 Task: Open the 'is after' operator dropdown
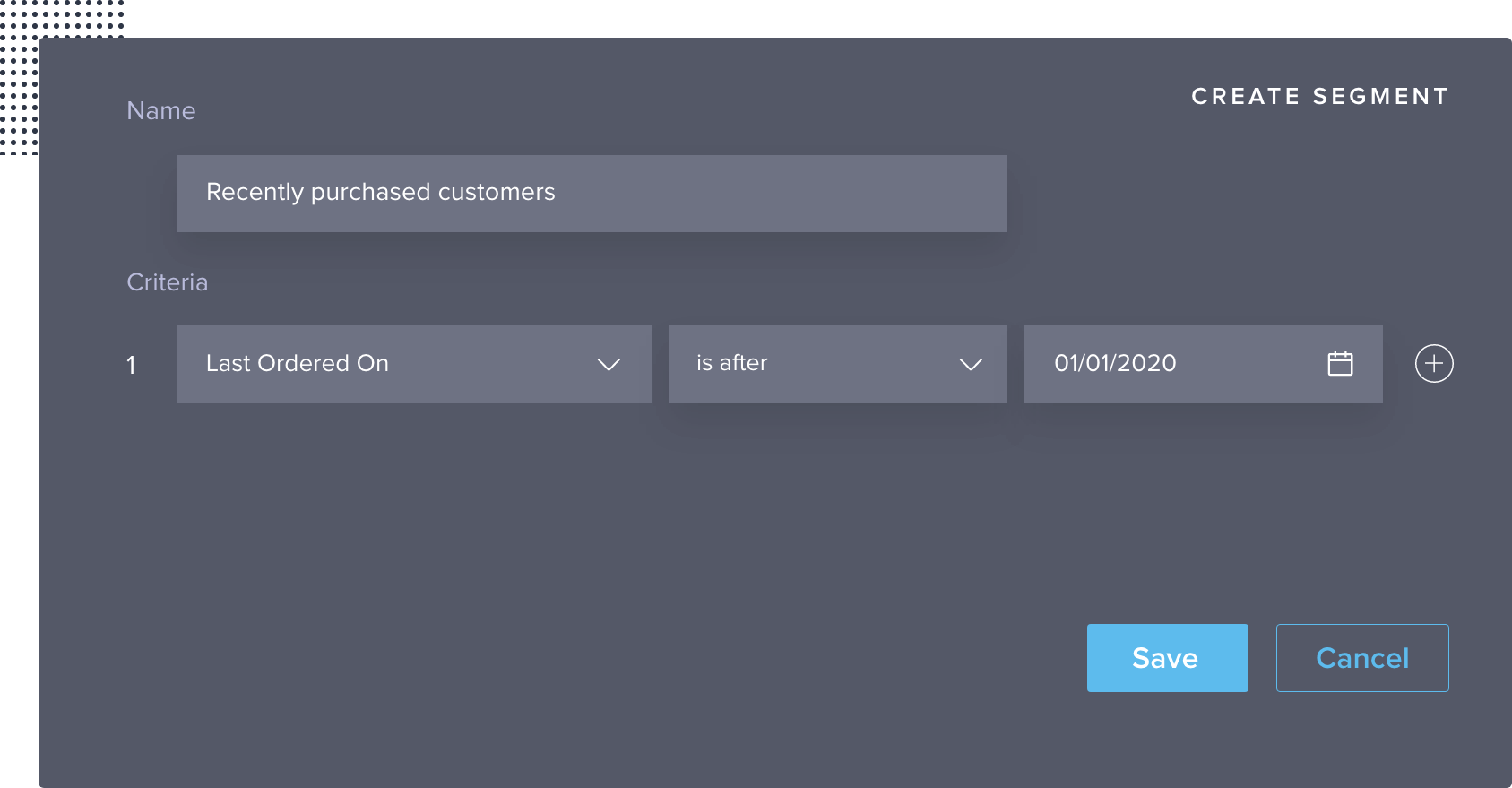point(837,364)
